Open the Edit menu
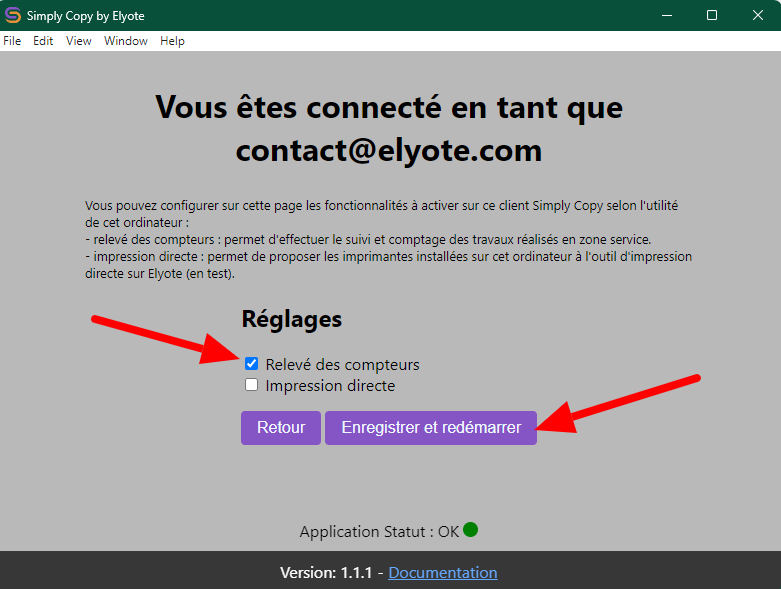Screen dimensions: 781x589 [43, 41]
